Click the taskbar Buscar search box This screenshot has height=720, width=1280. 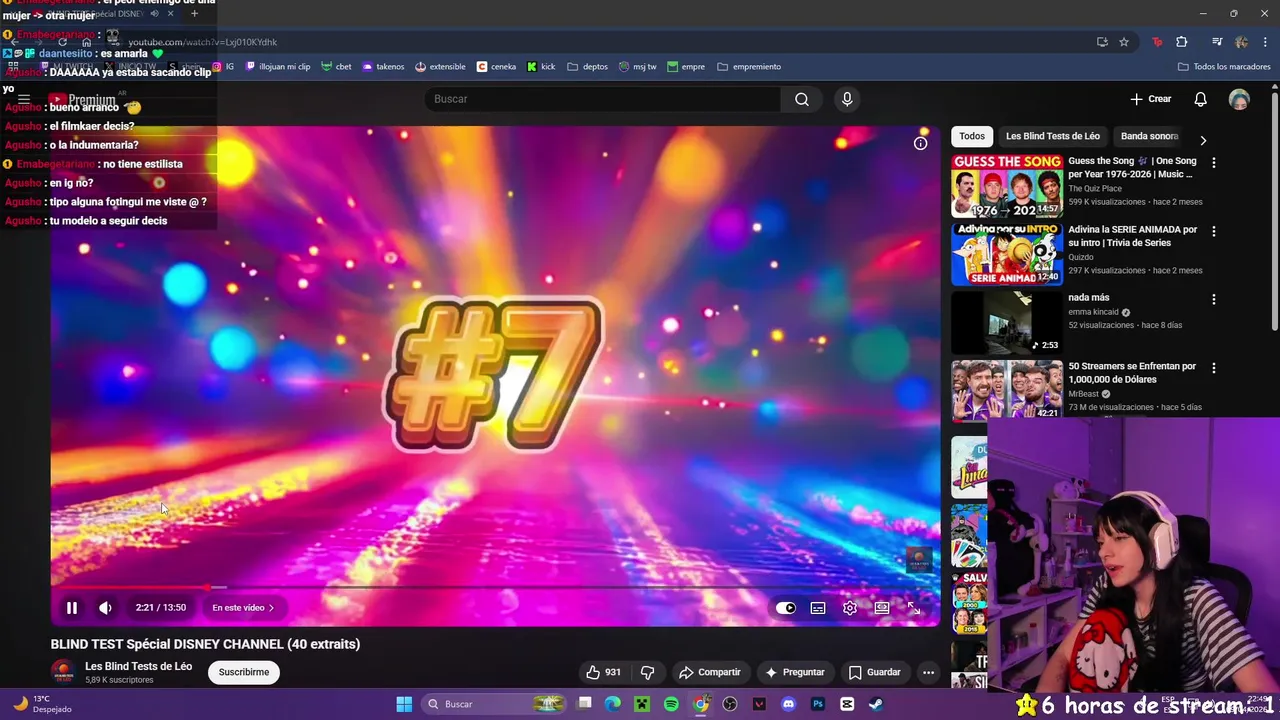(x=495, y=704)
